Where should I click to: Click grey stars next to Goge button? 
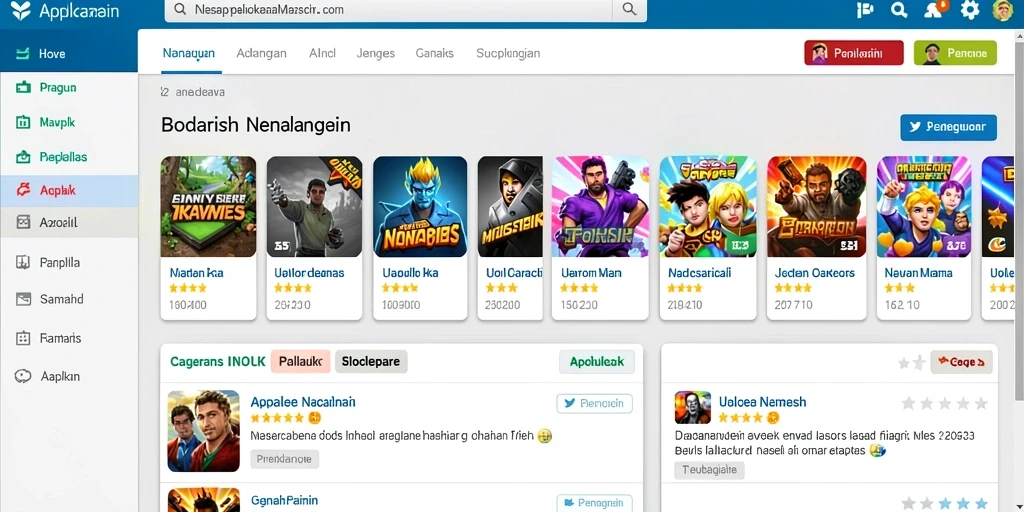click(x=912, y=362)
